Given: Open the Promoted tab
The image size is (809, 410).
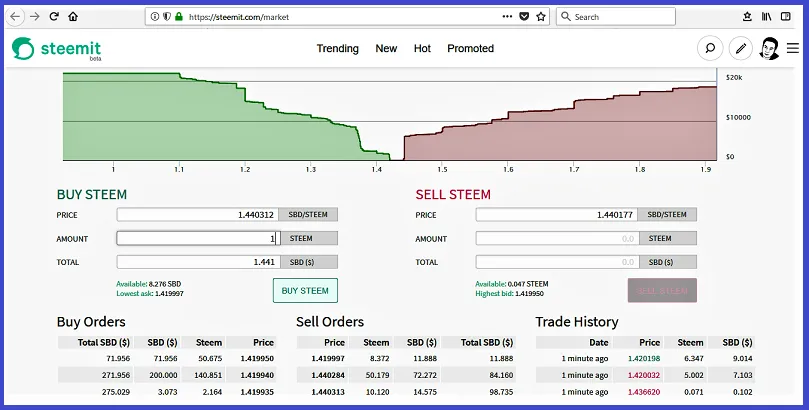Looking at the screenshot, I should [x=471, y=48].
